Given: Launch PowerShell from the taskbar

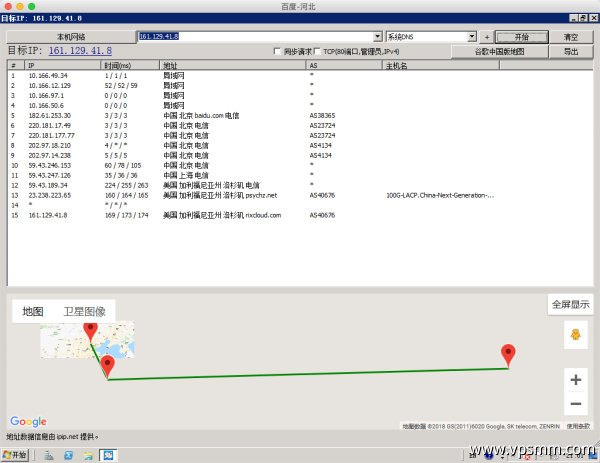Looking at the screenshot, I should click(69, 455).
